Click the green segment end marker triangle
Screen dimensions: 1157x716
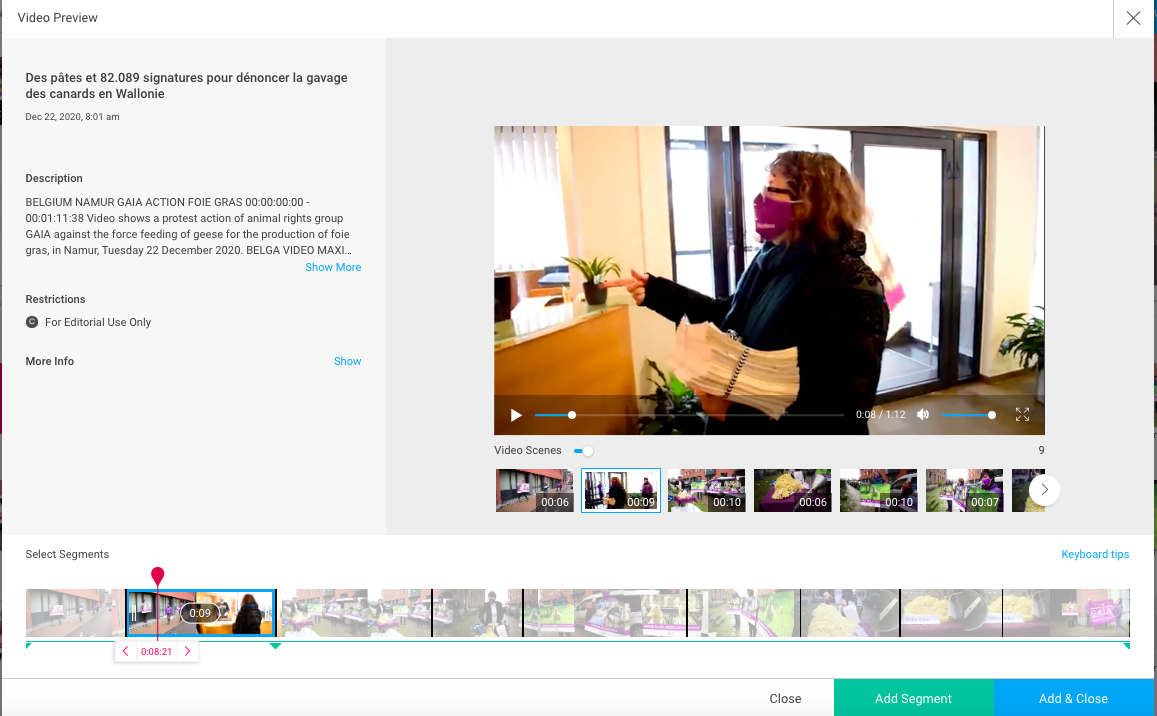click(275, 646)
